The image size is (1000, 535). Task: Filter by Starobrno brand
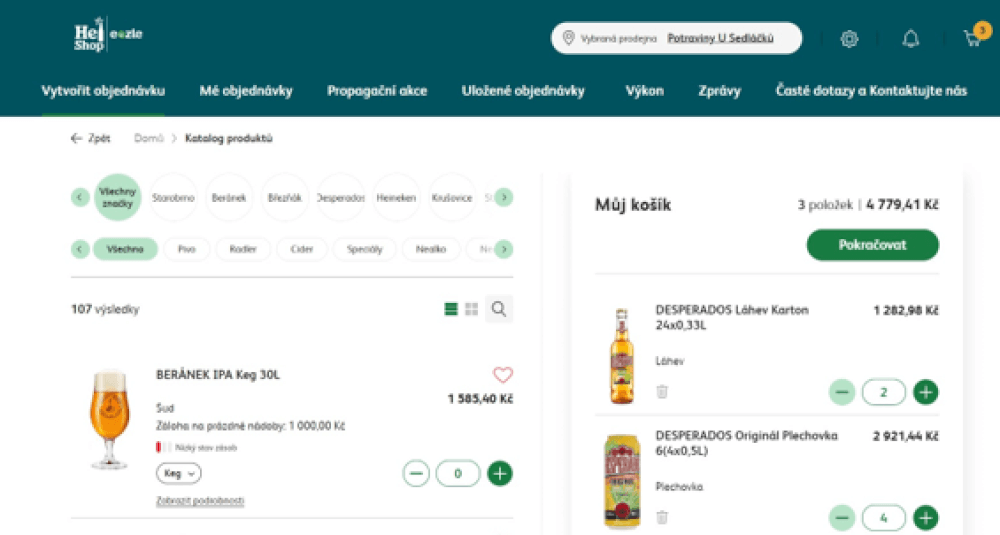tap(173, 198)
